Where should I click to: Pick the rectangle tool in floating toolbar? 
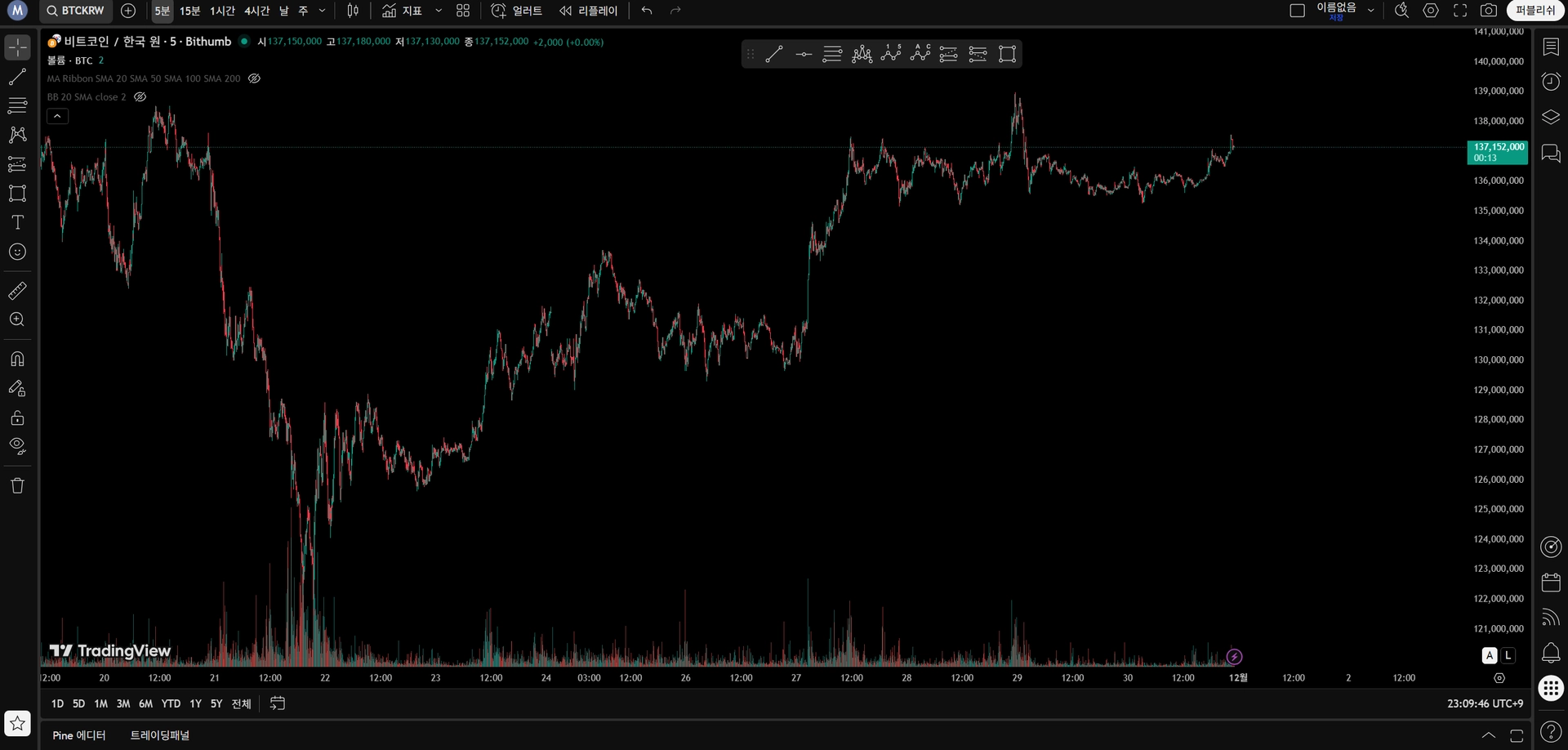pyautogui.click(x=1008, y=55)
